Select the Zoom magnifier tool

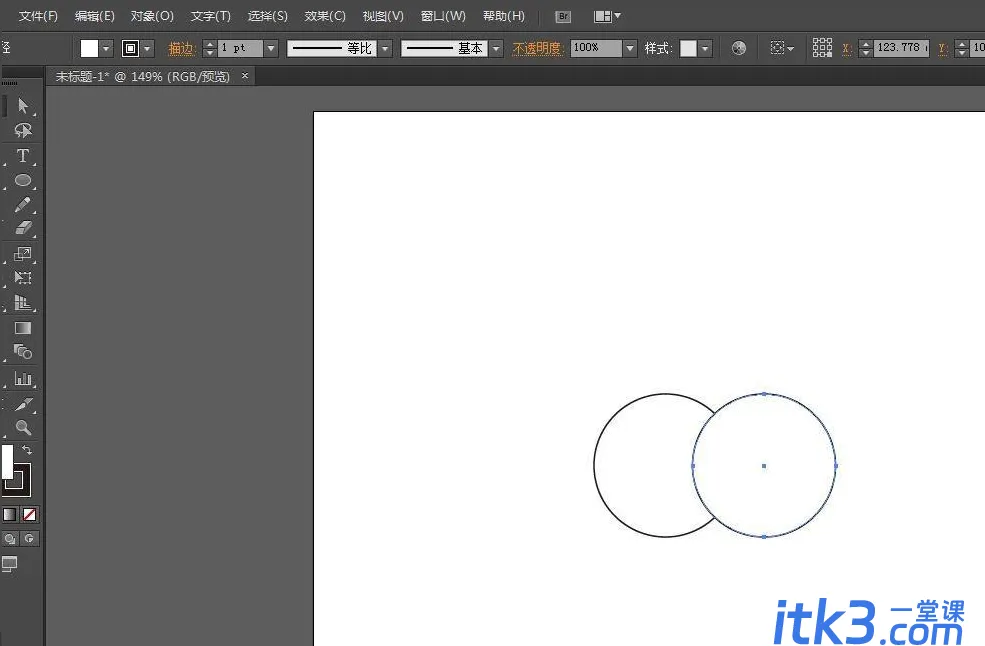23,428
